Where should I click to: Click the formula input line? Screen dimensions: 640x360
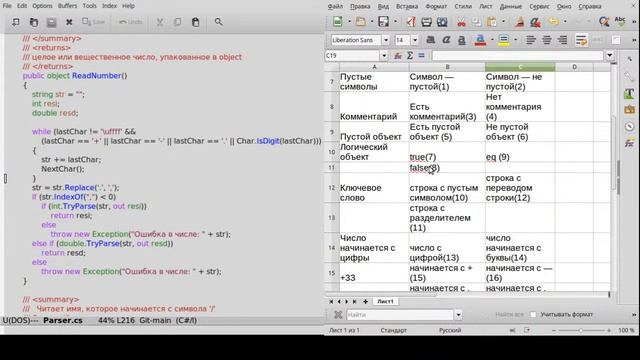tap(517, 56)
